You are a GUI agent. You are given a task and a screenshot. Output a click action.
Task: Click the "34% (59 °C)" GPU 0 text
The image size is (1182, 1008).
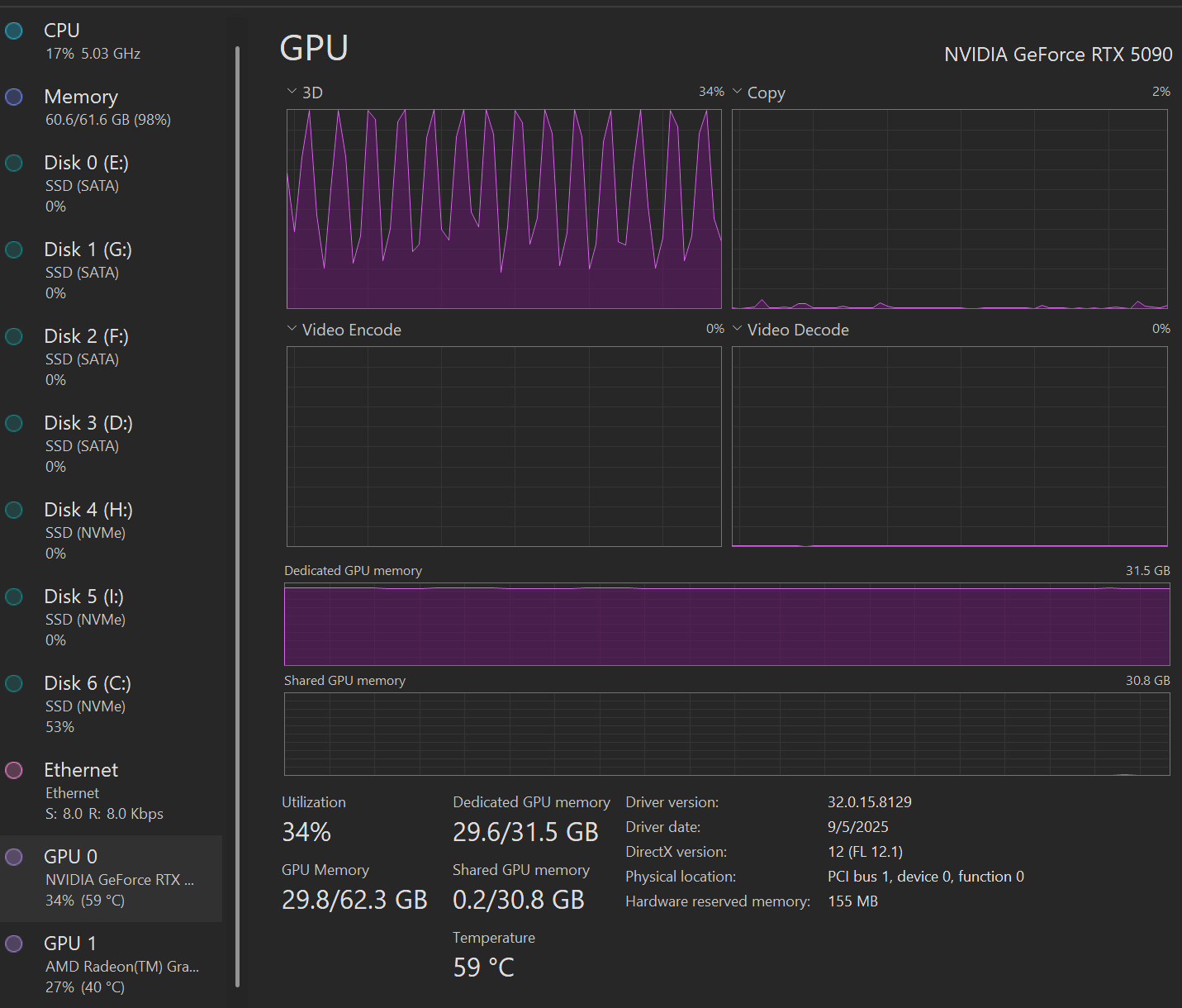tap(85, 901)
